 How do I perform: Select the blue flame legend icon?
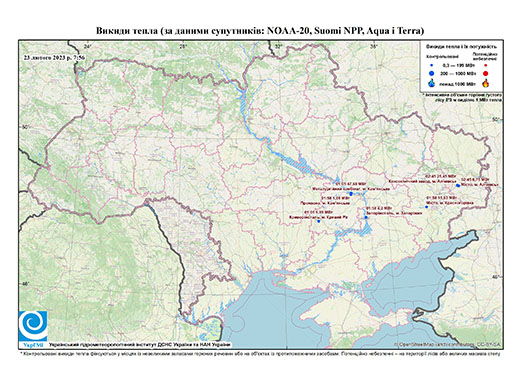(432, 83)
